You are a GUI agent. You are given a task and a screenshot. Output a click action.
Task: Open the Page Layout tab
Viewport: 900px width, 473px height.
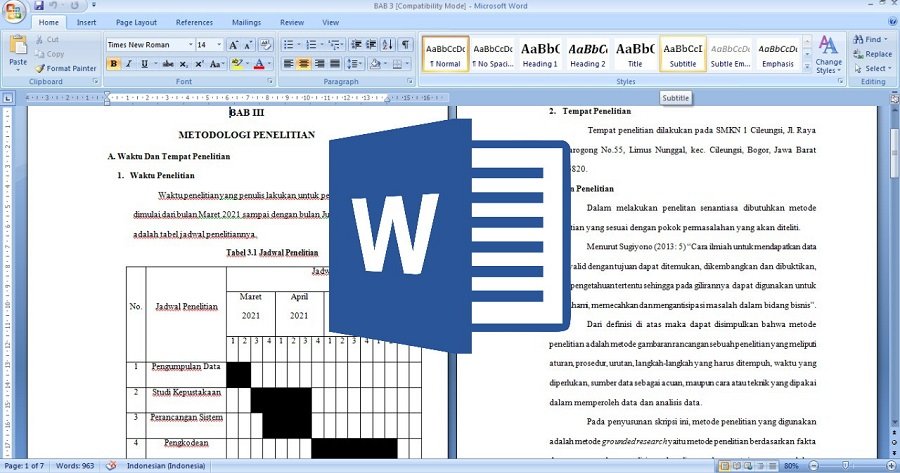click(136, 22)
